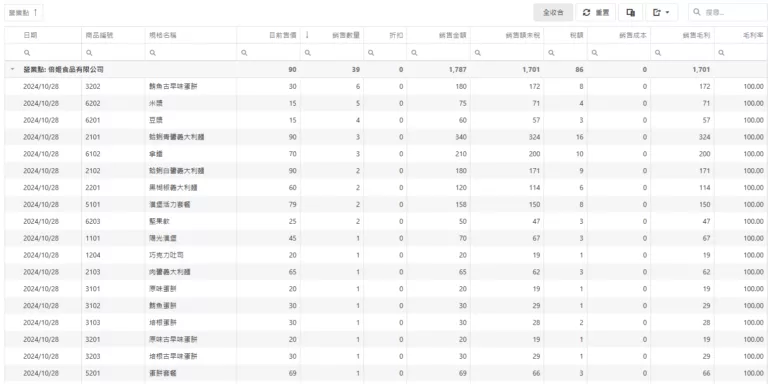Click filter search icon under 毛利率 column
768x384 pixels.
click(x=721, y=52)
